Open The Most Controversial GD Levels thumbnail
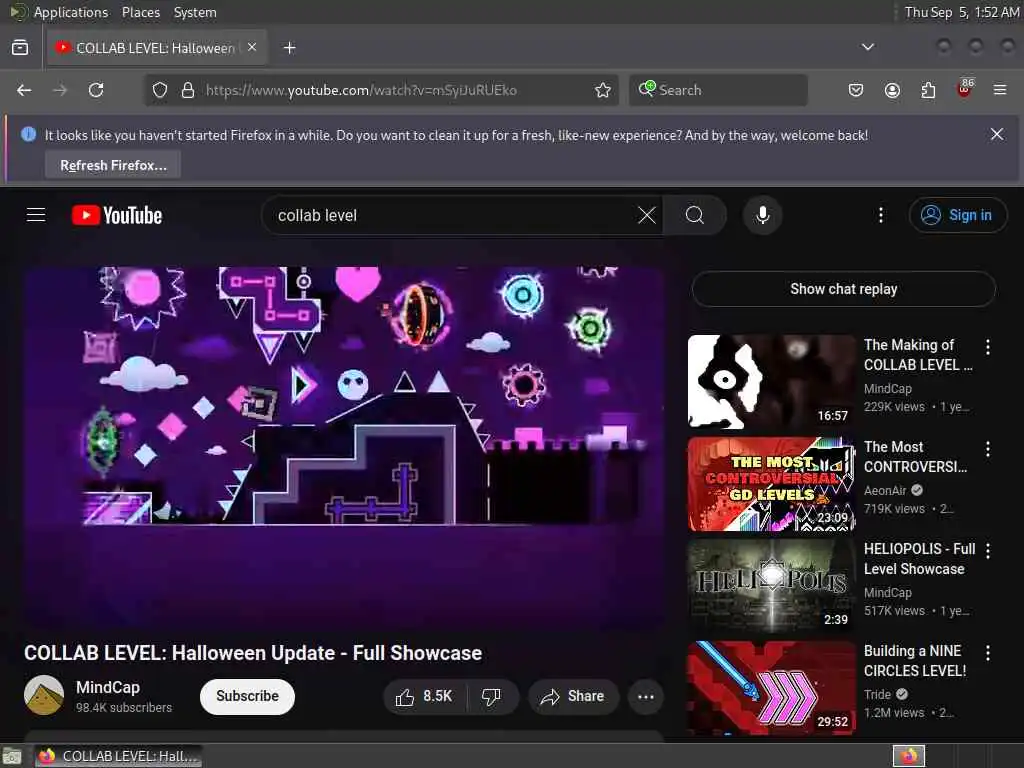 coord(771,484)
